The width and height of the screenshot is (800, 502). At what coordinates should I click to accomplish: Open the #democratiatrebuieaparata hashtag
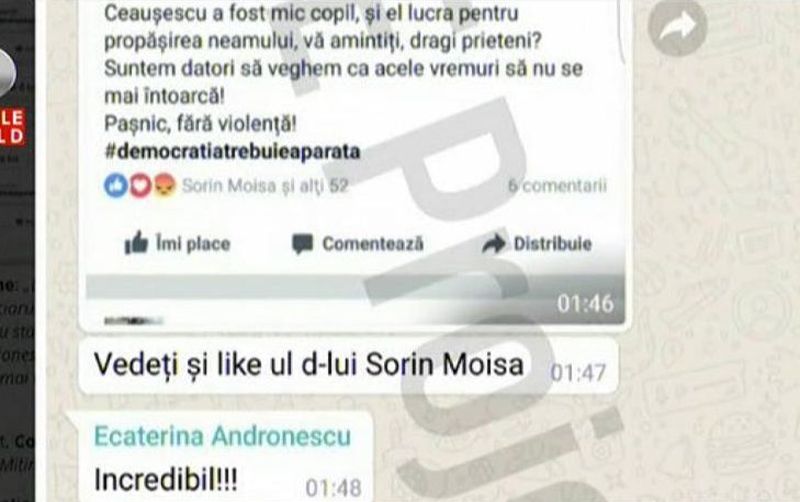(x=232, y=152)
